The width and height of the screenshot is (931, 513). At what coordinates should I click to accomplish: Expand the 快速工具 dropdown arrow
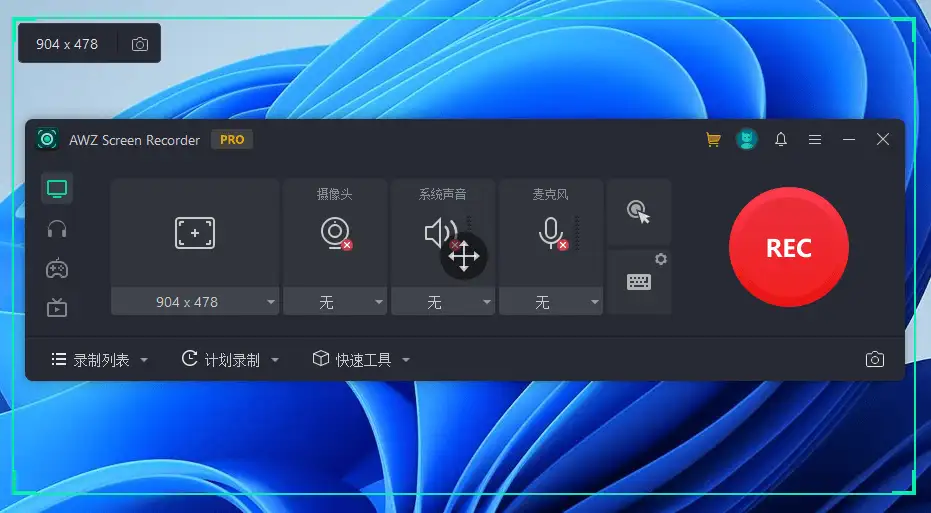point(406,360)
